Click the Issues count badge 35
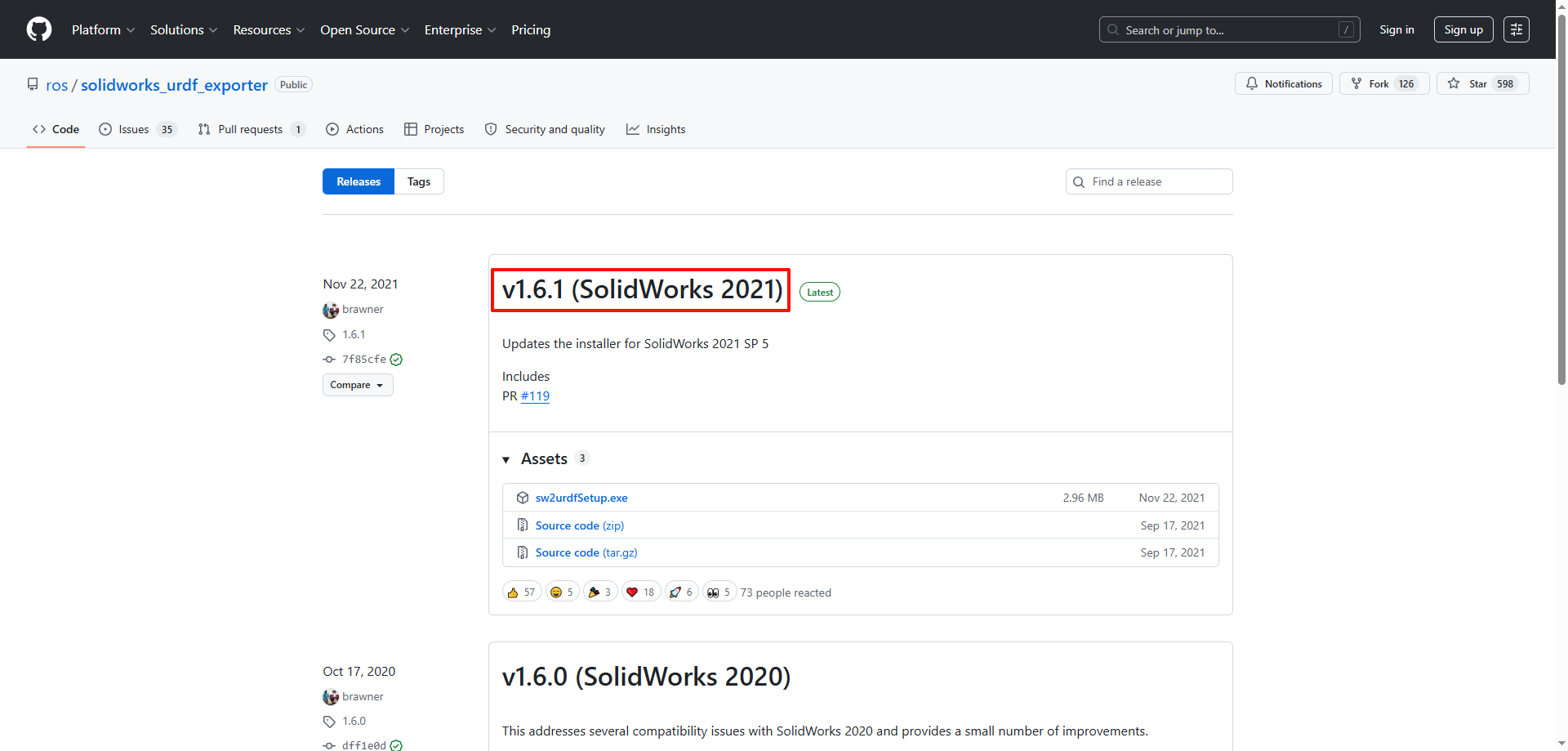Screen dimensions: 1568x751 click(167, 129)
